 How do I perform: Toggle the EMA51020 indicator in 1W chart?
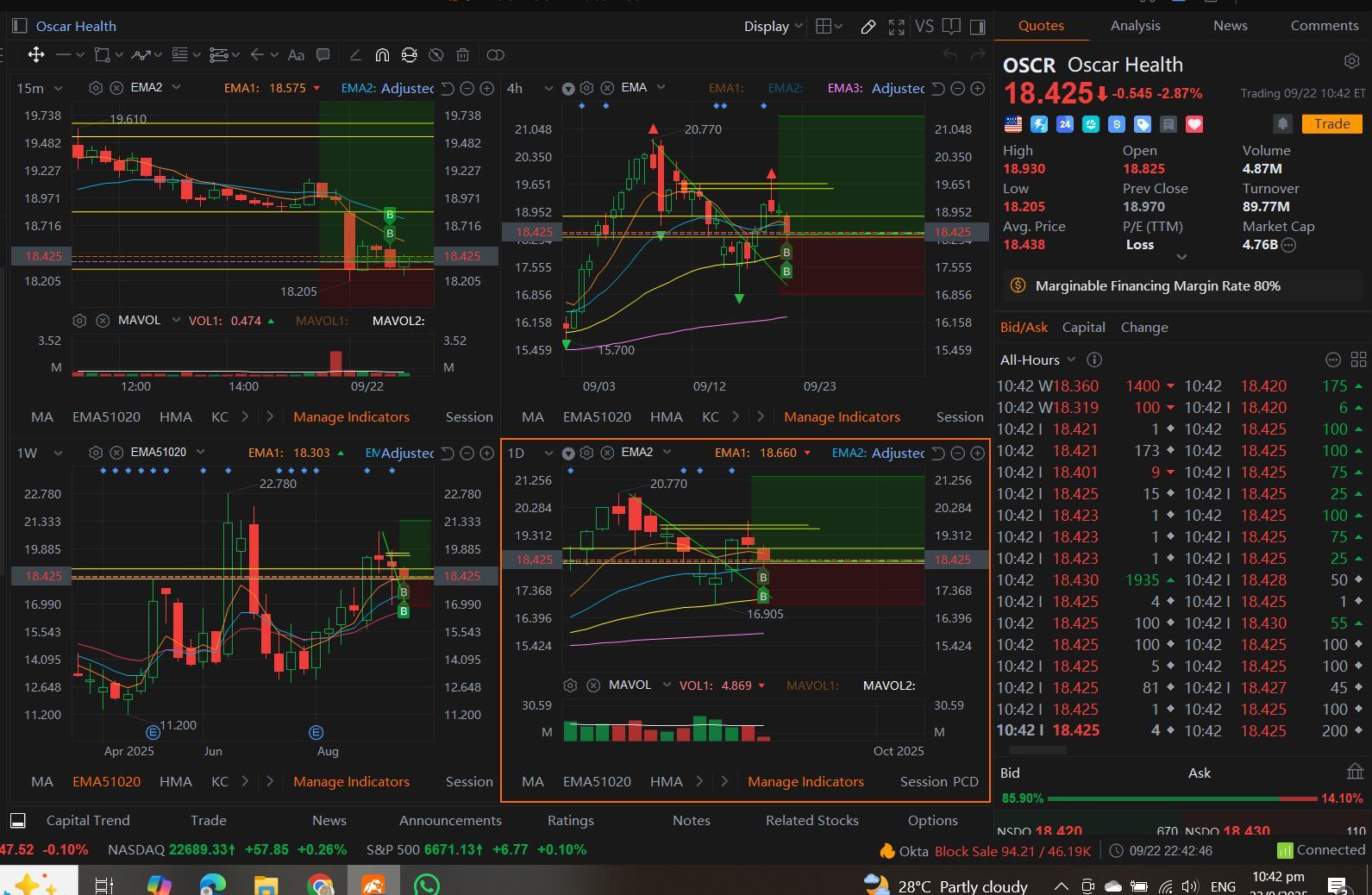click(106, 782)
